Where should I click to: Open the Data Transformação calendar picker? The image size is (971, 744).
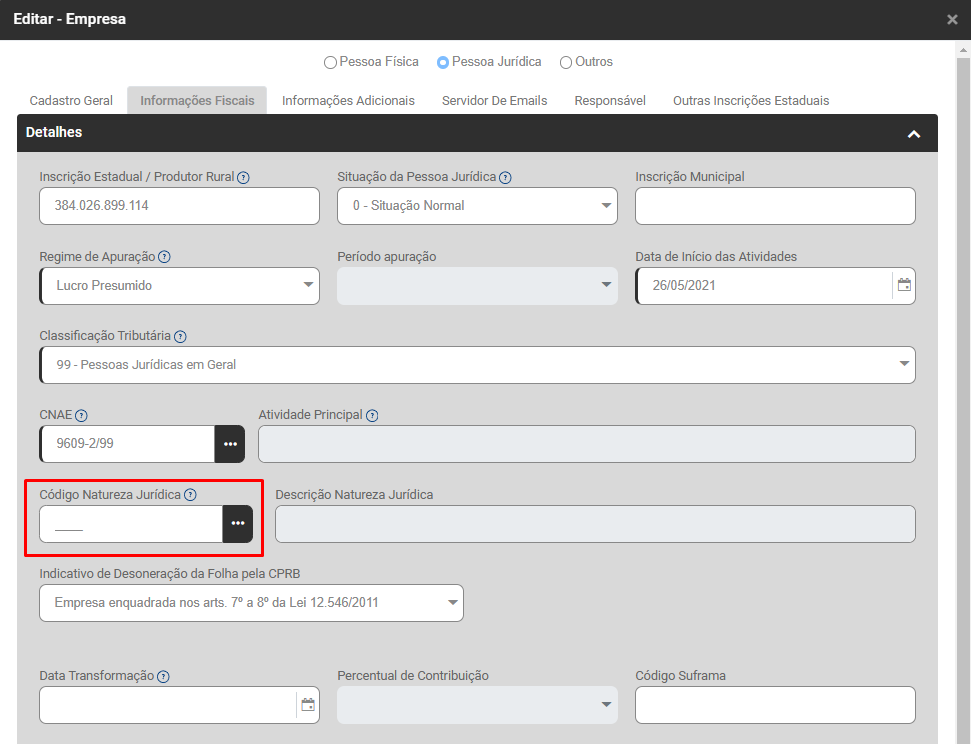308,704
